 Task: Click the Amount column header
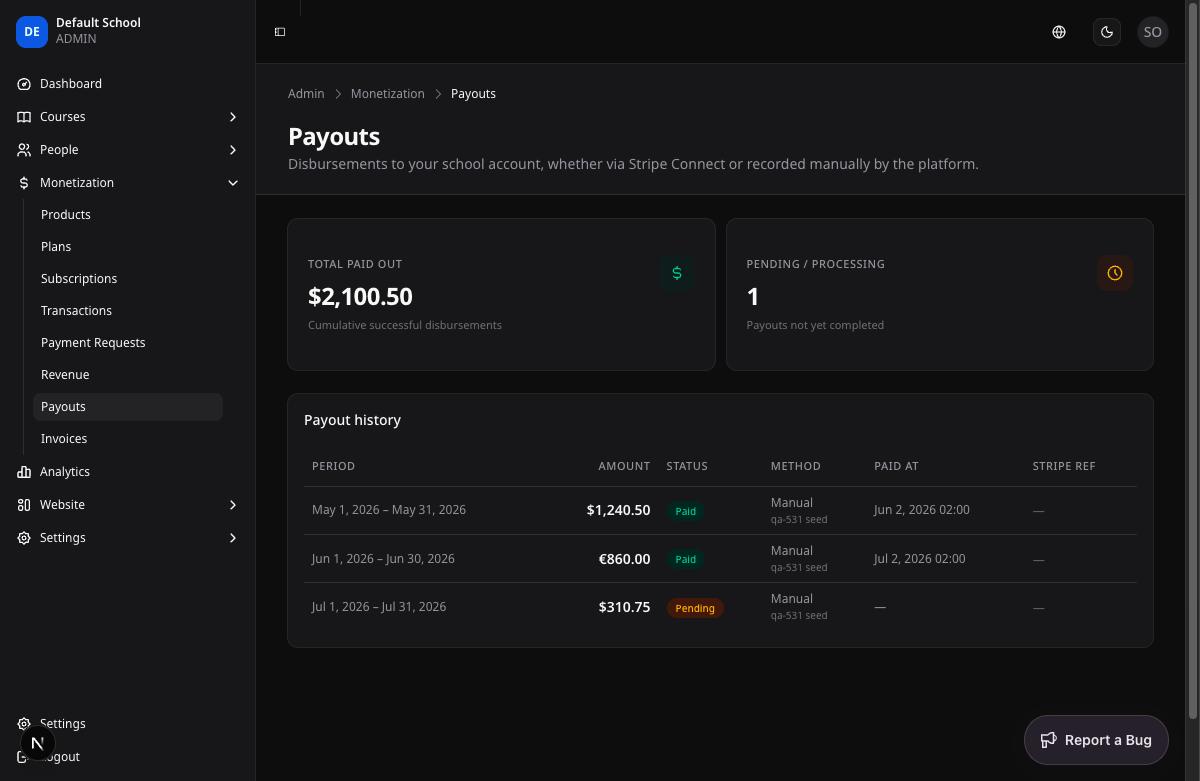[x=624, y=466]
